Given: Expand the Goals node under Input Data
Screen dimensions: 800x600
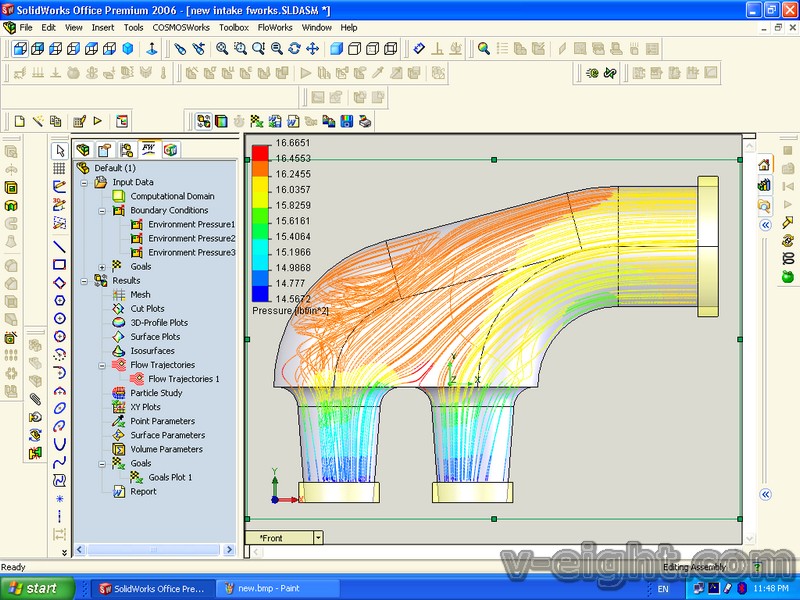Looking at the screenshot, I should (x=102, y=267).
